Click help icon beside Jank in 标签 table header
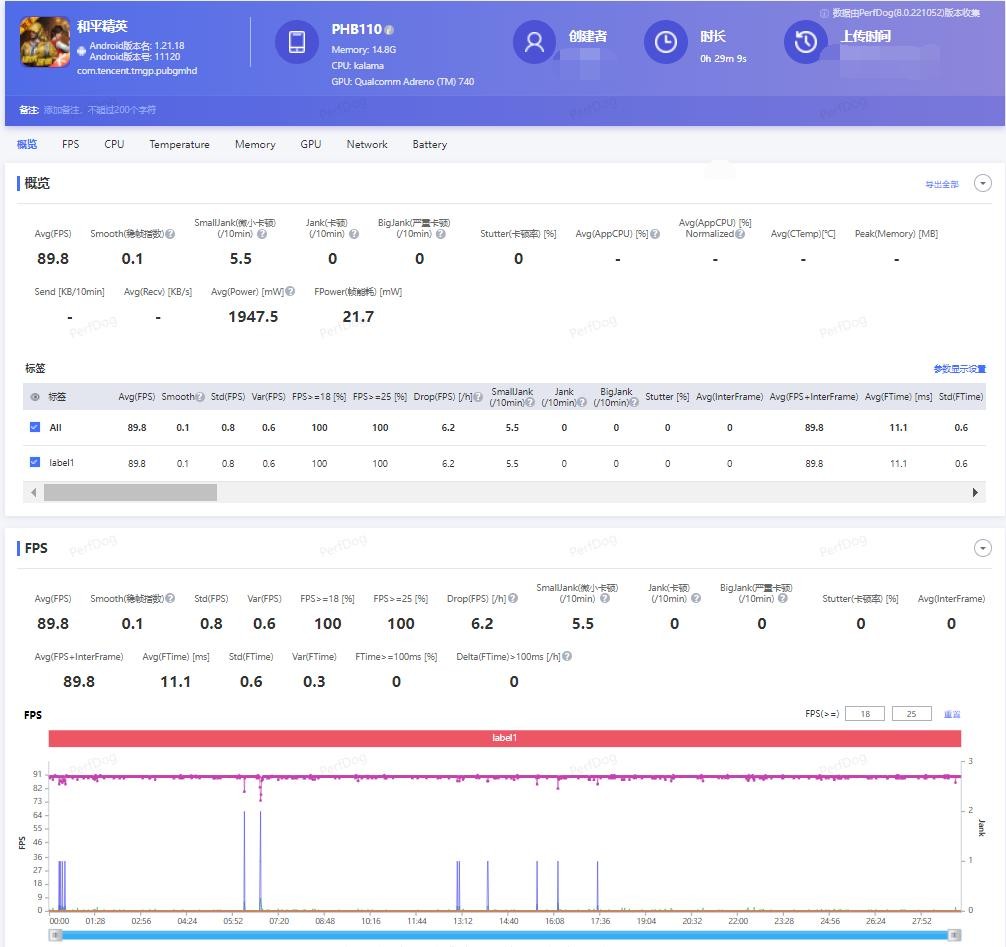The width and height of the screenshot is (1006, 947). 582,403
